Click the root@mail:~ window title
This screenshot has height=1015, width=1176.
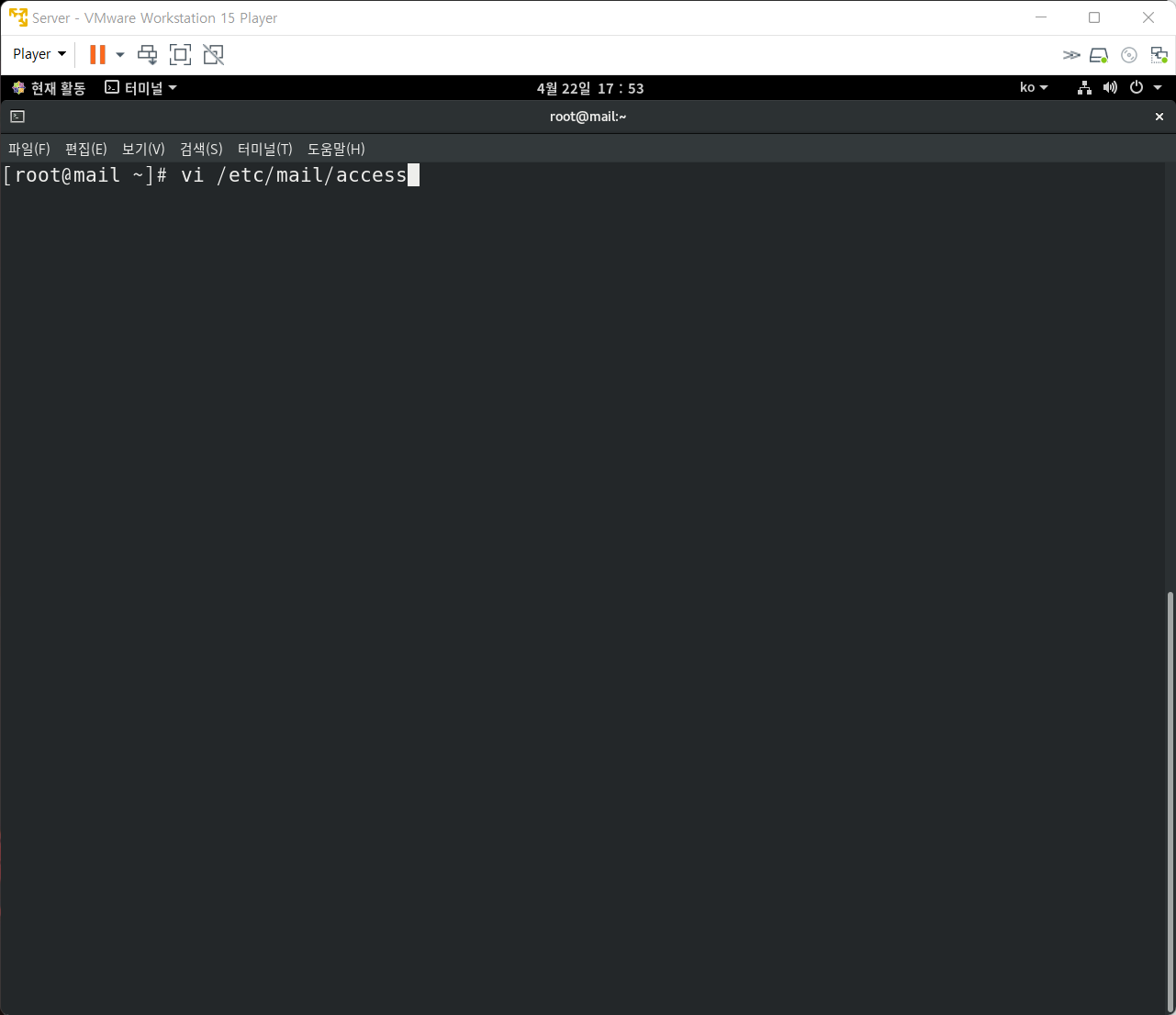(x=588, y=117)
